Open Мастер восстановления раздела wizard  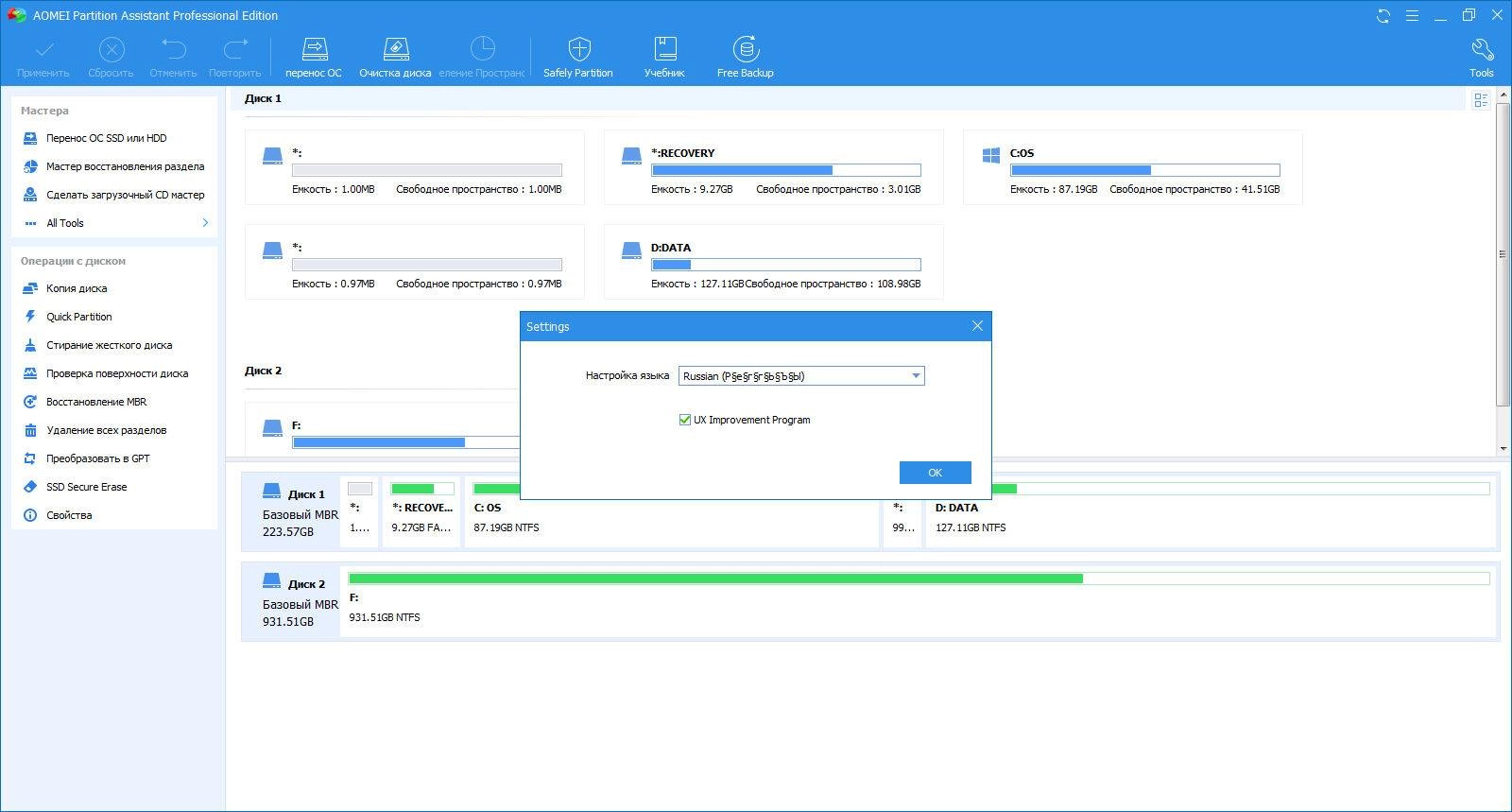(114, 166)
